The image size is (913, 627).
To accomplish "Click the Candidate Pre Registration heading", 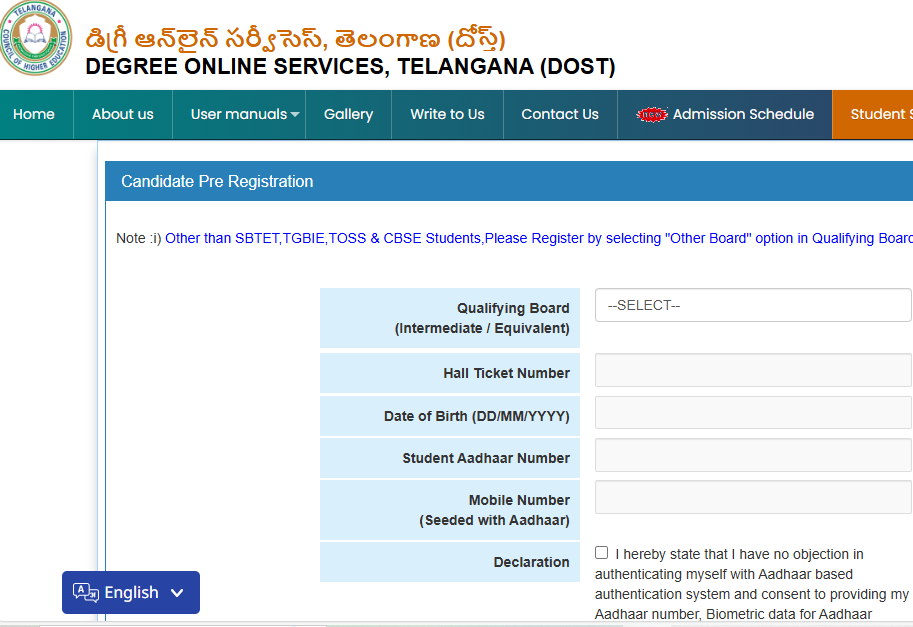I will [217, 182].
